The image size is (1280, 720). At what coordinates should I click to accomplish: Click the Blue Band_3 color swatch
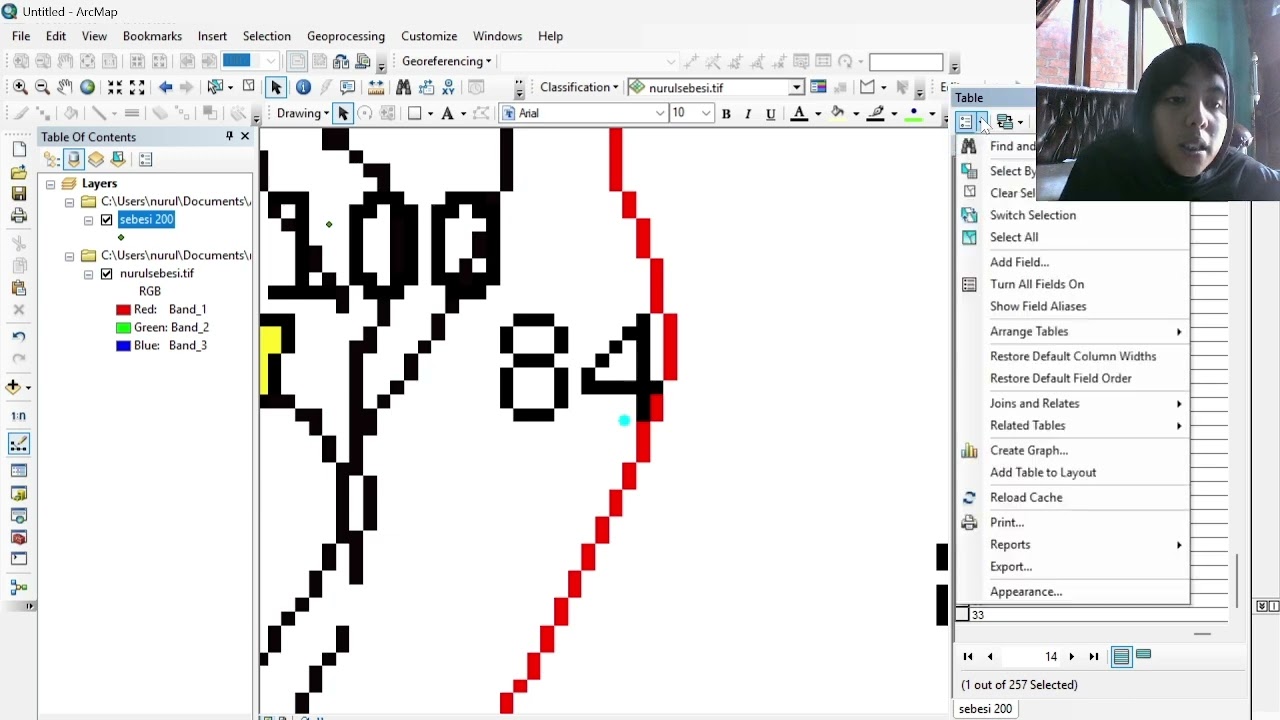[124, 346]
